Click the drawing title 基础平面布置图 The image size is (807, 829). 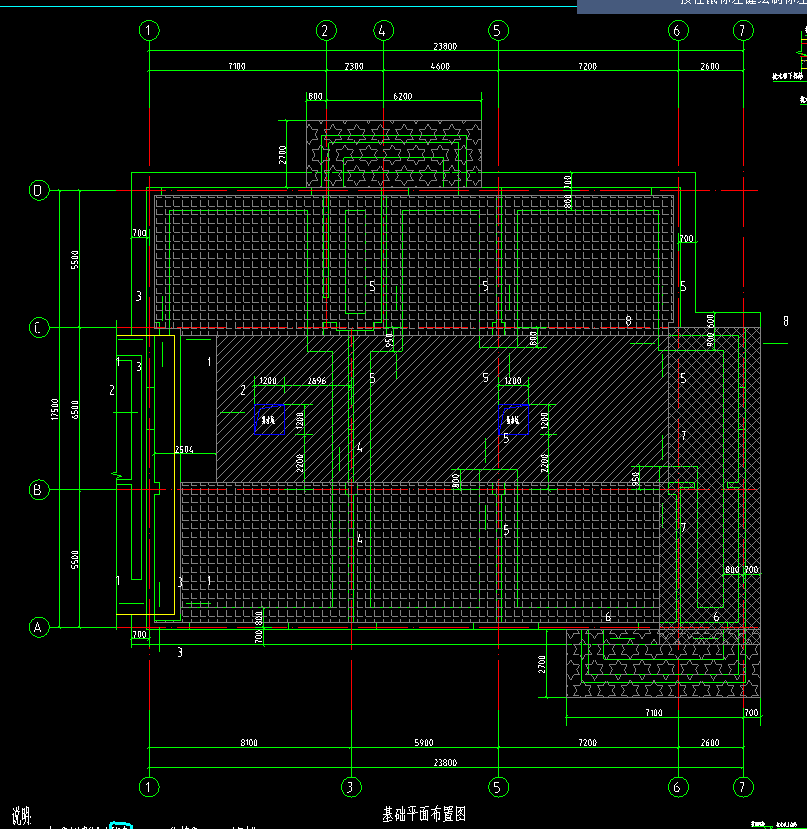pyautogui.click(x=424, y=814)
